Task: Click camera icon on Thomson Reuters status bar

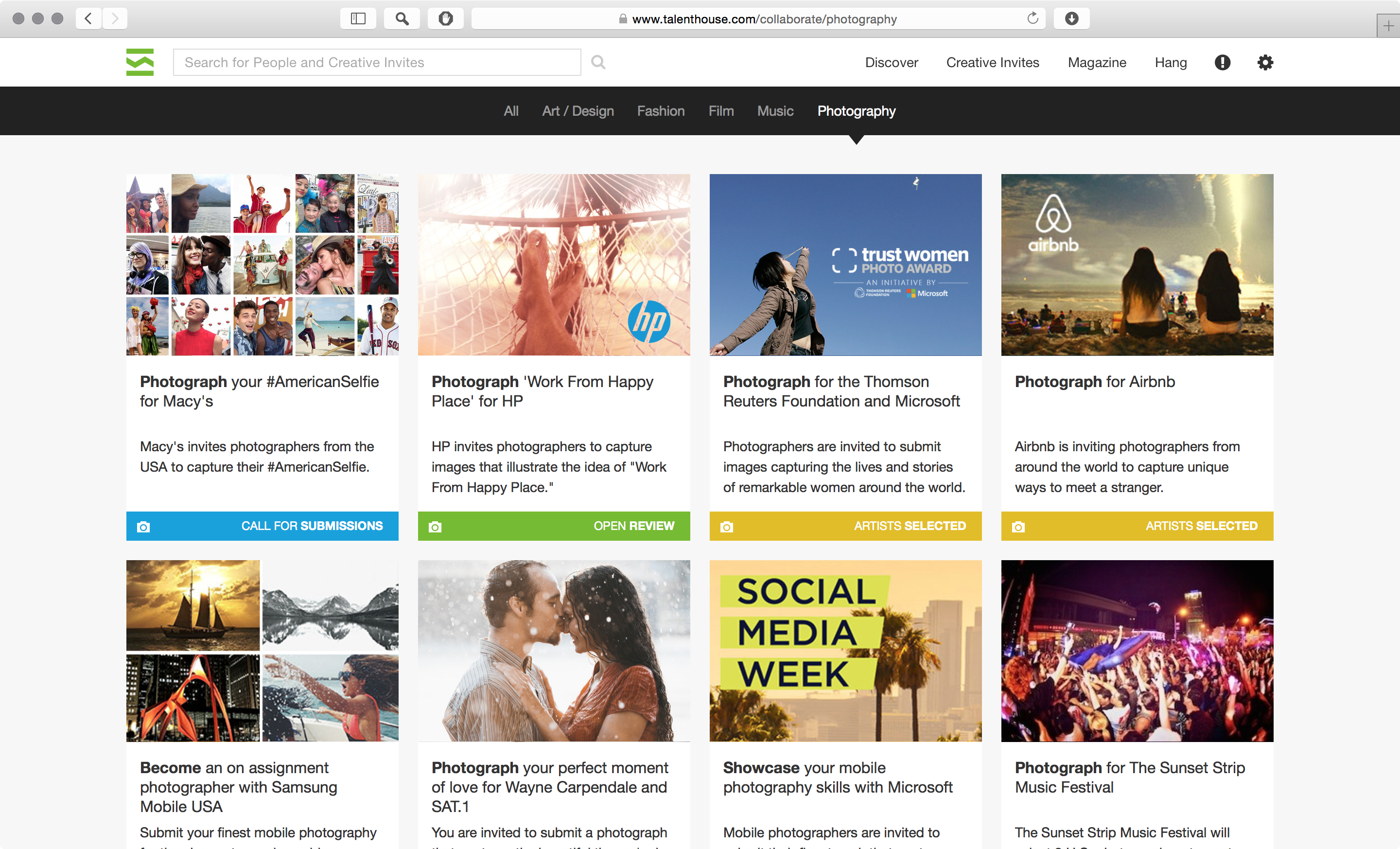Action: click(x=727, y=527)
